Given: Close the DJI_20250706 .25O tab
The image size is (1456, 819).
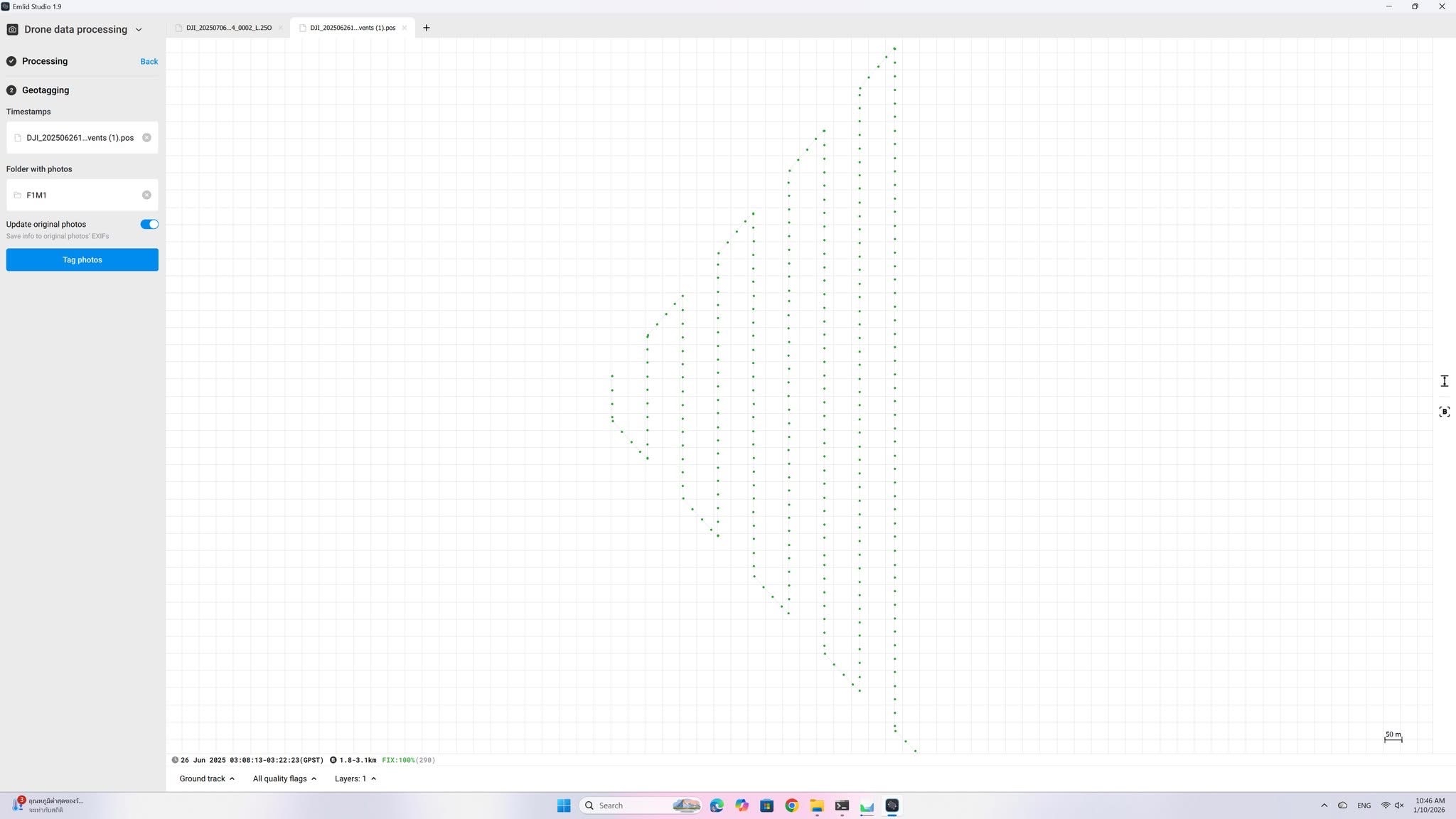Looking at the screenshot, I should [280, 28].
